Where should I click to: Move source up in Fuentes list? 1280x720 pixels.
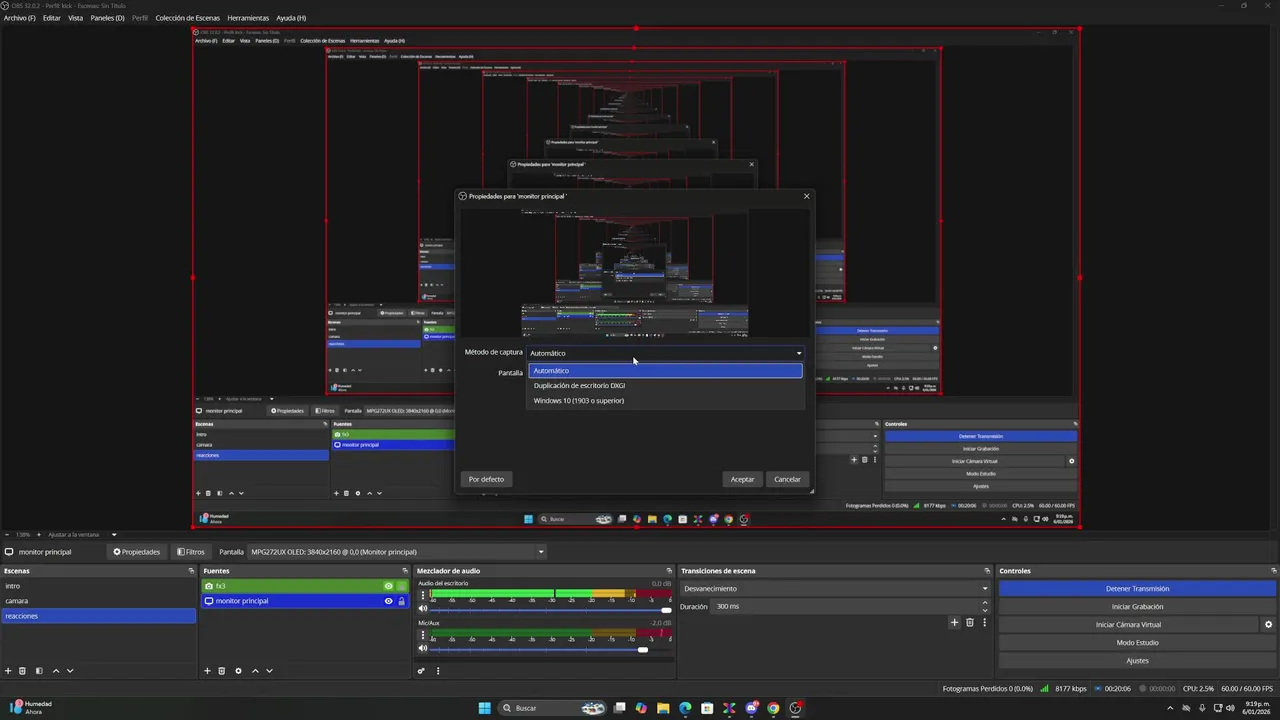point(255,671)
